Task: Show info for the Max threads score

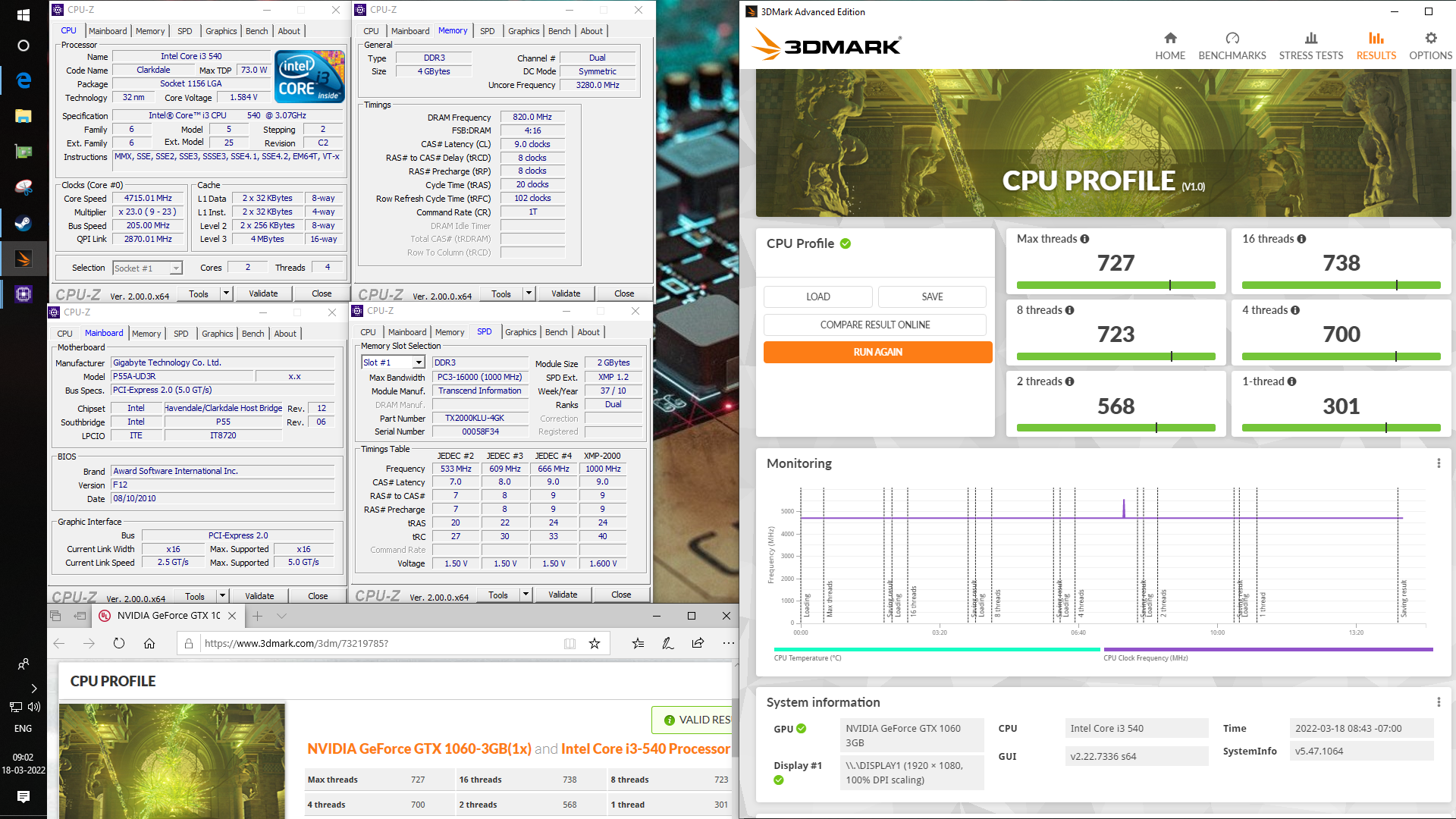Action: pyautogui.click(x=1084, y=239)
